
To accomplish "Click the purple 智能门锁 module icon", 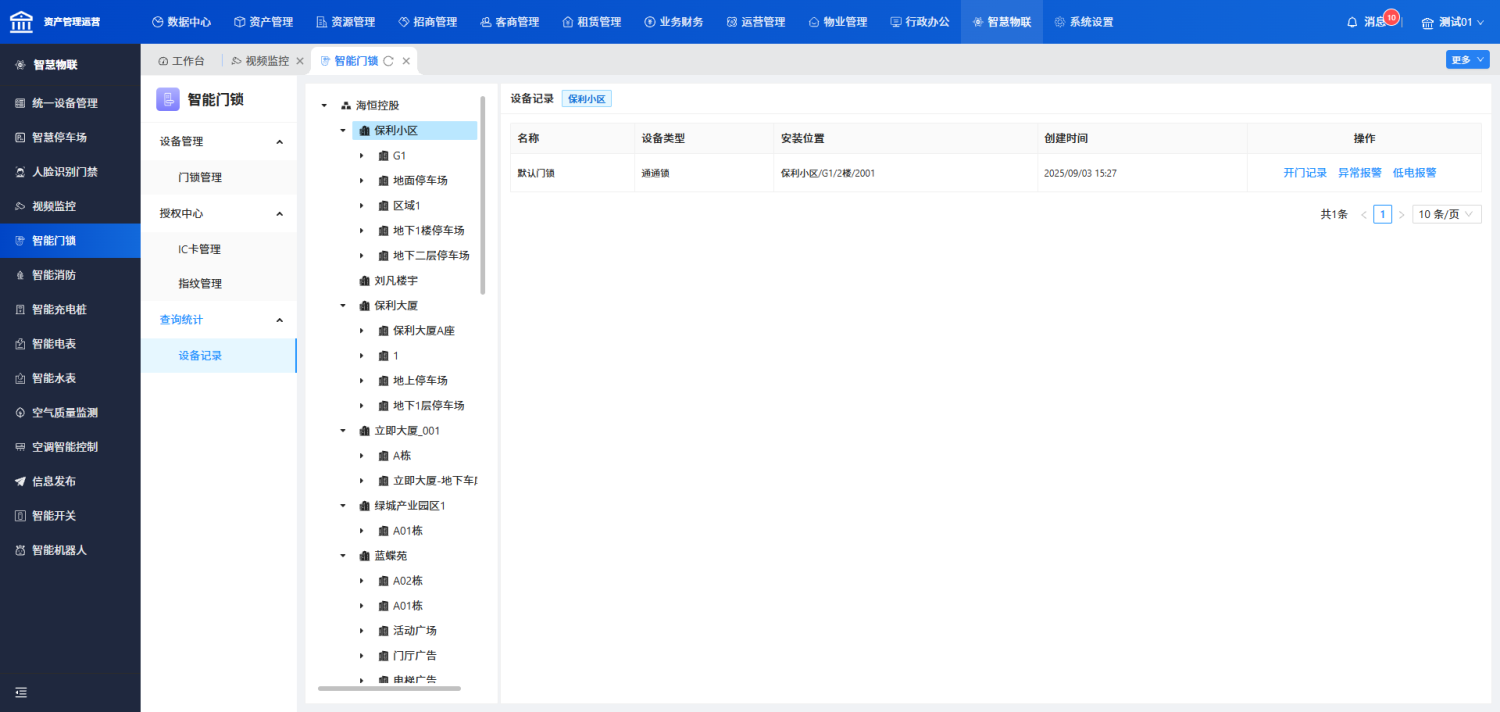I will click(x=168, y=99).
